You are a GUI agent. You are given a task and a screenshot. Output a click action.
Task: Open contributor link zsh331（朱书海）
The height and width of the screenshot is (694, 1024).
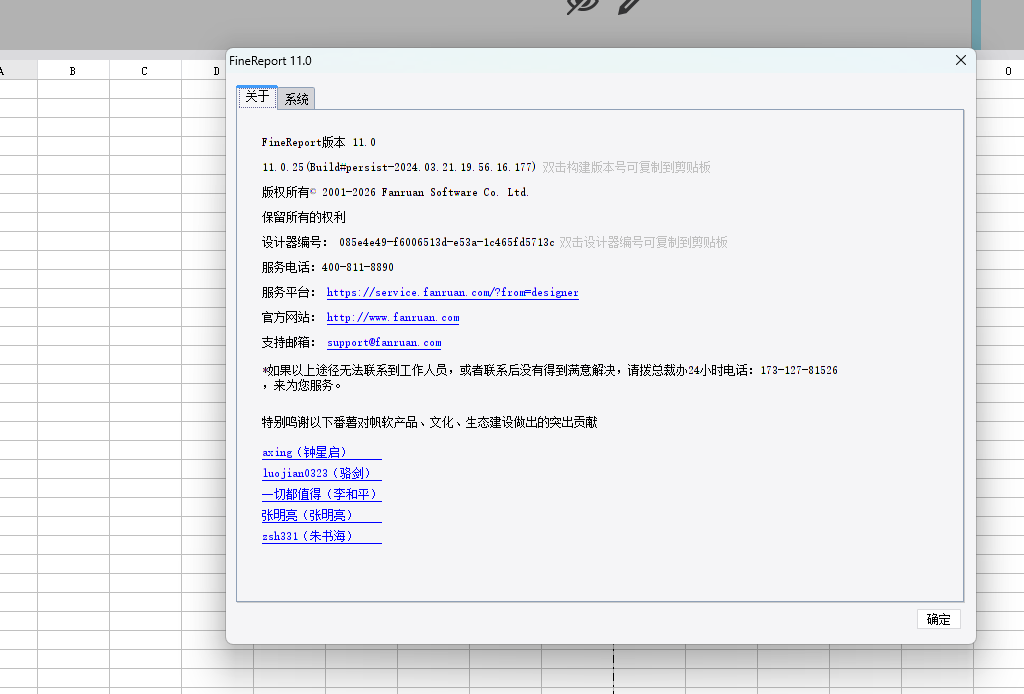coord(321,536)
